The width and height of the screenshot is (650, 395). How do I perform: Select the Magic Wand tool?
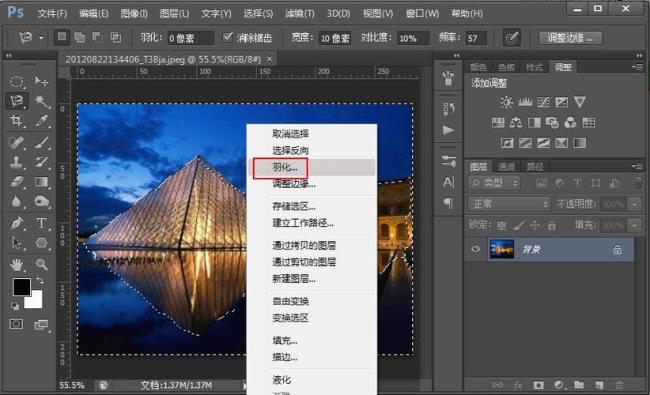tap(41, 101)
